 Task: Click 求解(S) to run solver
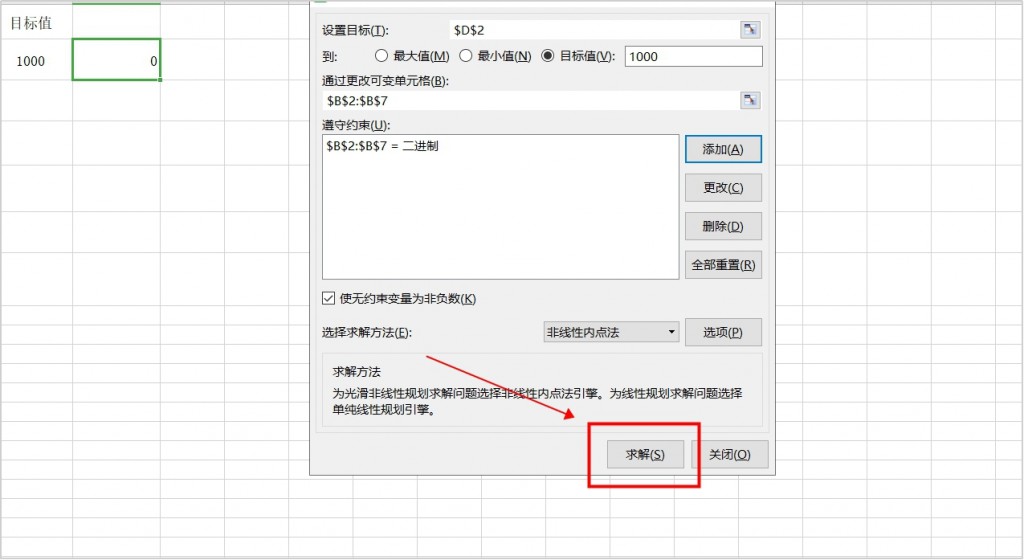pyautogui.click(x=645, y=454)
